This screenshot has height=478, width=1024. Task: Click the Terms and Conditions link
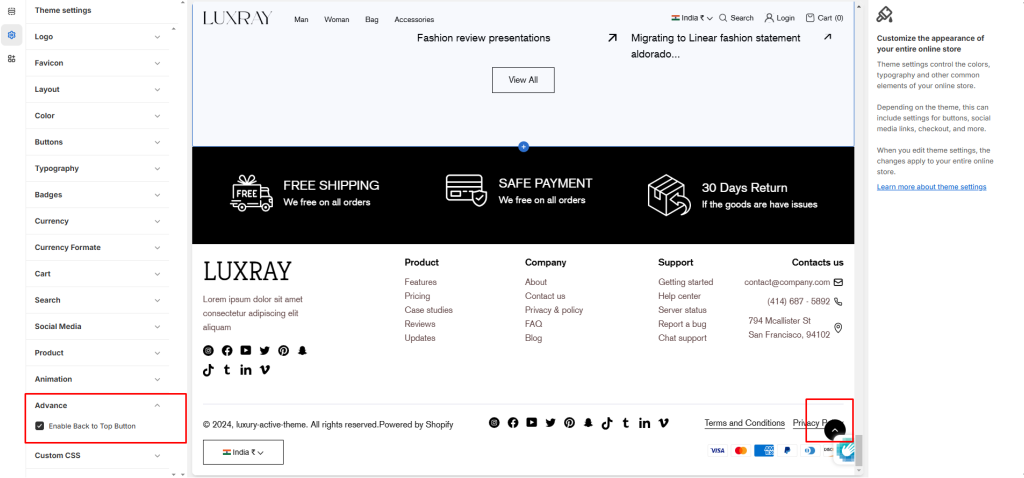tap(744, 423)
